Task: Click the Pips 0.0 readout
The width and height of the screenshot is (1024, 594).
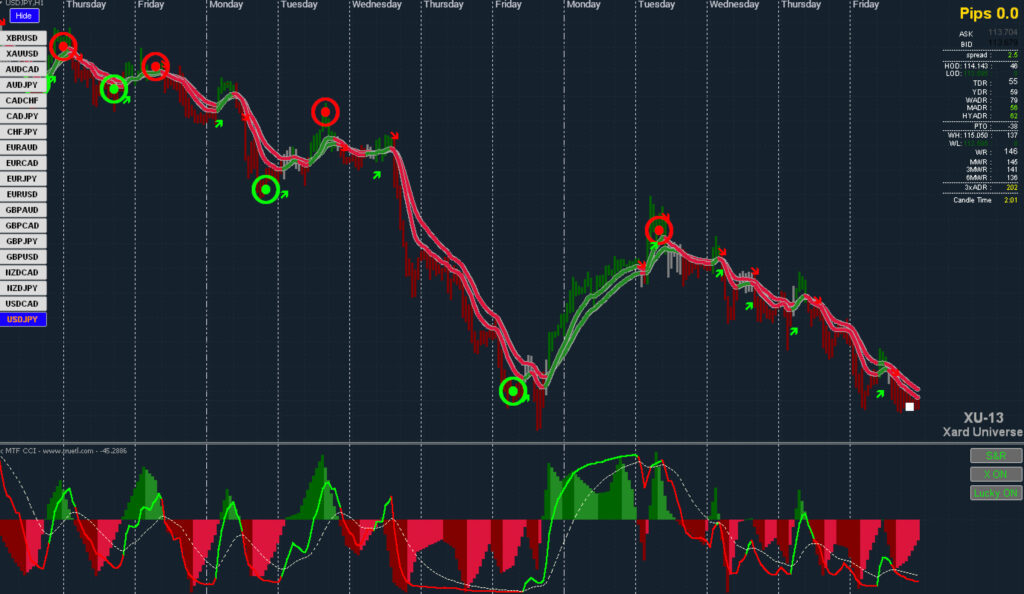Action: [x=989, y=14]
